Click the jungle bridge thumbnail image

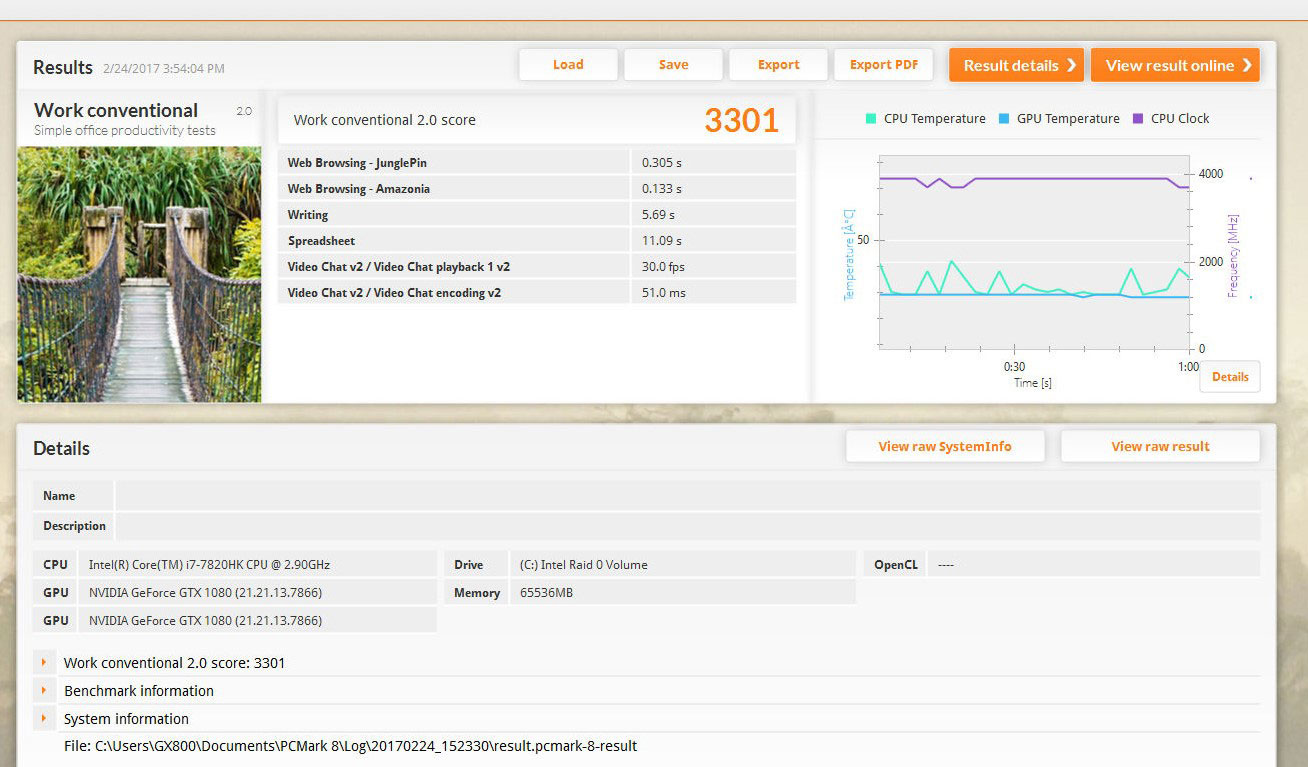[139, 275]
